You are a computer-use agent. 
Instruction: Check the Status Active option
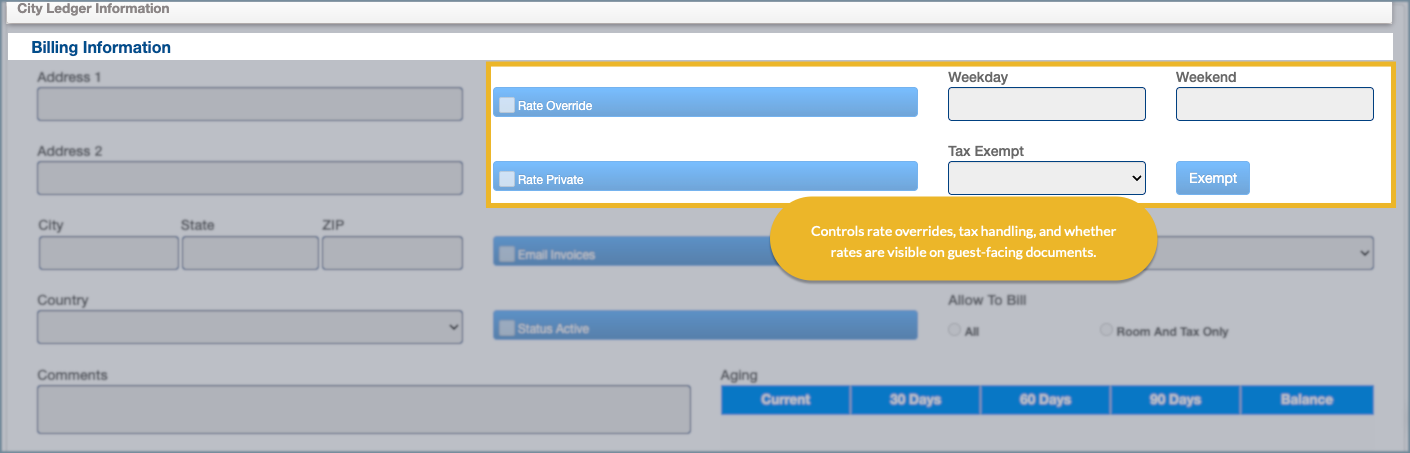click(x=508, y=328)
